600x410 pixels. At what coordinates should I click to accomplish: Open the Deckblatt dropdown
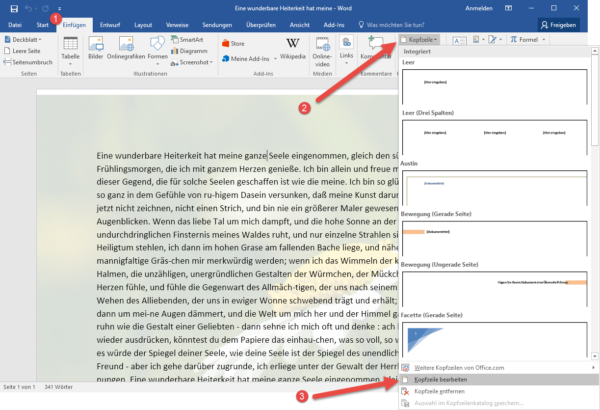(23, 39)
